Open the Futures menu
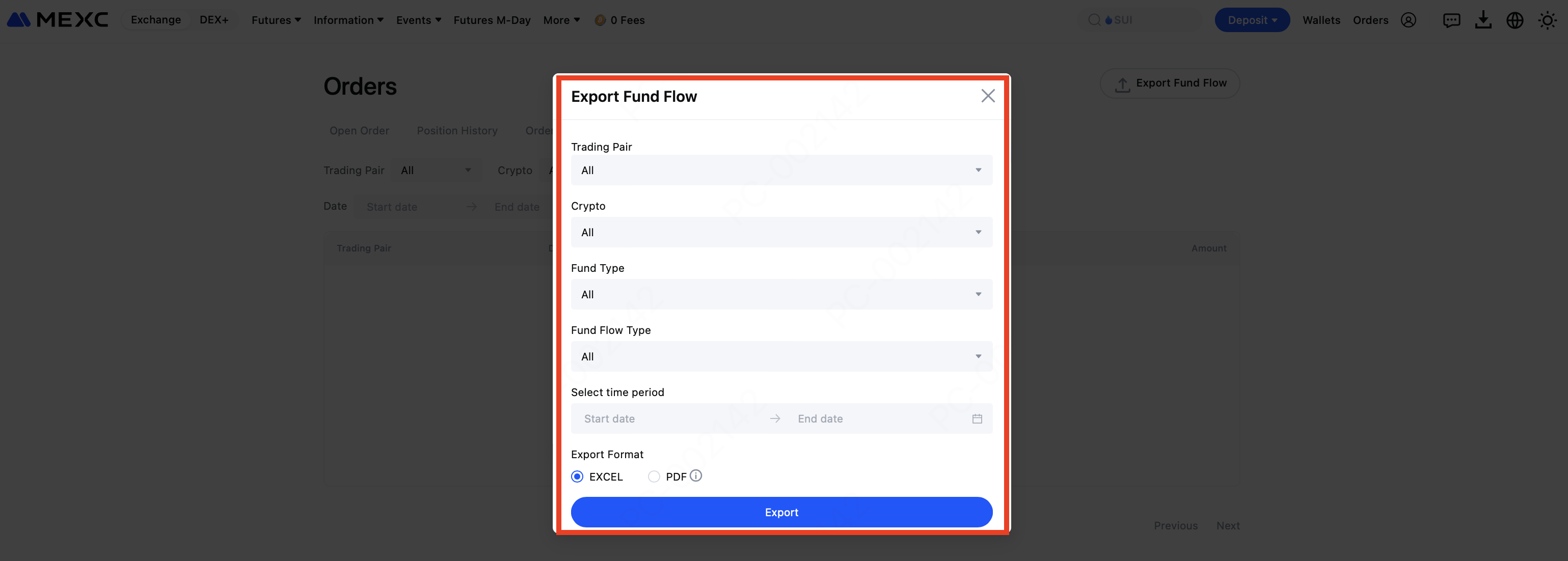Screen dimensions: 1568x561 pyautogui.click(x=276, y=20)
